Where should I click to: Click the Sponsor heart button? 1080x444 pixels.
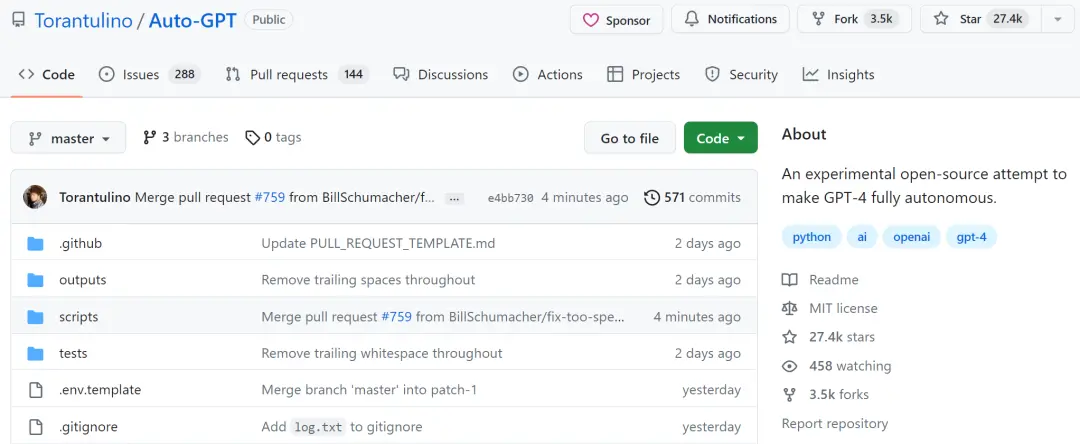[x=616, y=19]
